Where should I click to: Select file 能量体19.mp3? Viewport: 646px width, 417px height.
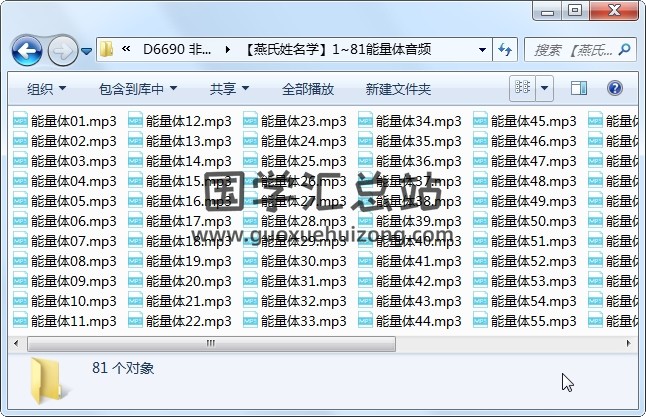pyautogui.click(x=180, y=261)
